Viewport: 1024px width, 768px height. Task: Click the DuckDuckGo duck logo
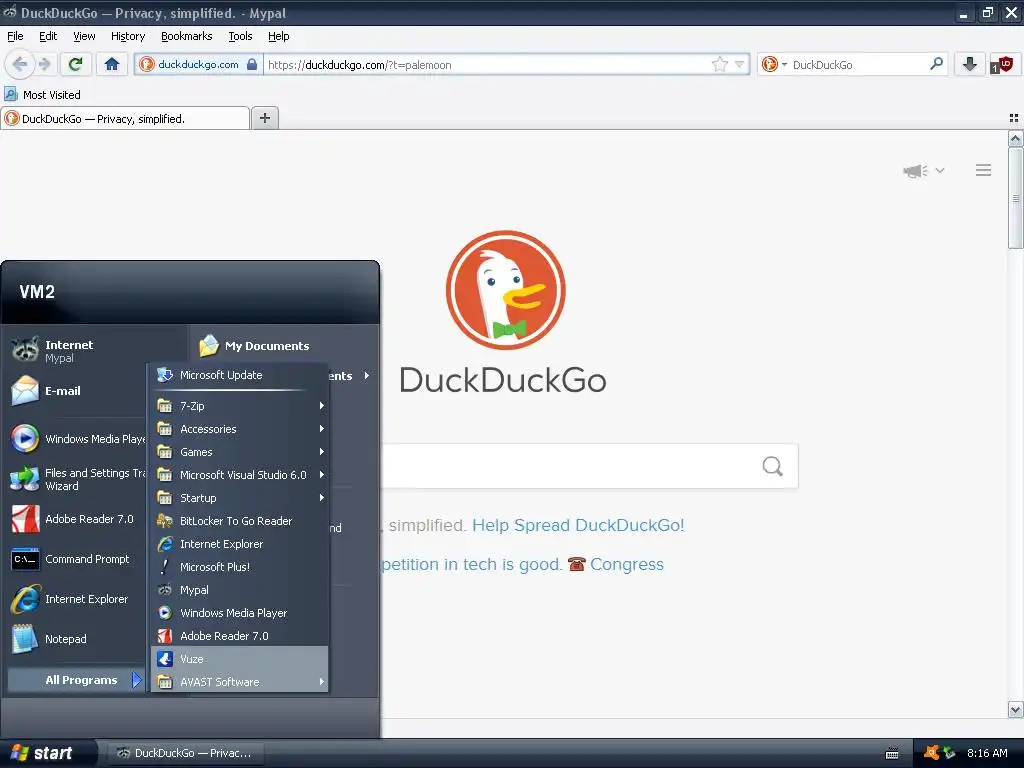coord(505,290)
